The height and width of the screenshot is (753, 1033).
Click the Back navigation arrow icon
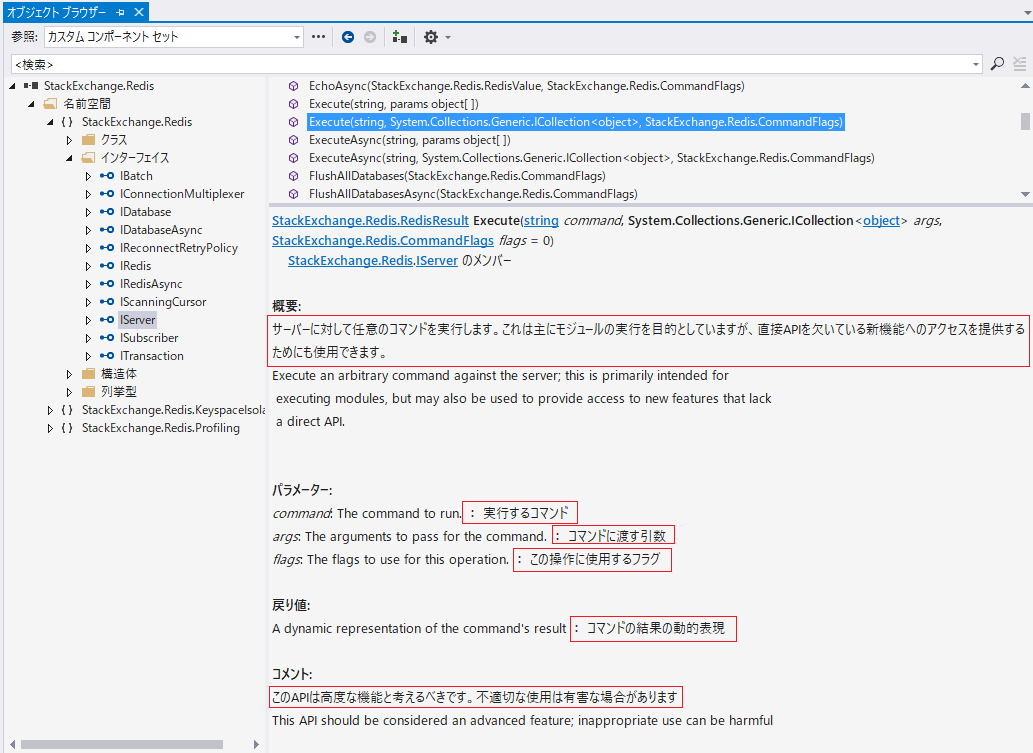click(348, 38)
